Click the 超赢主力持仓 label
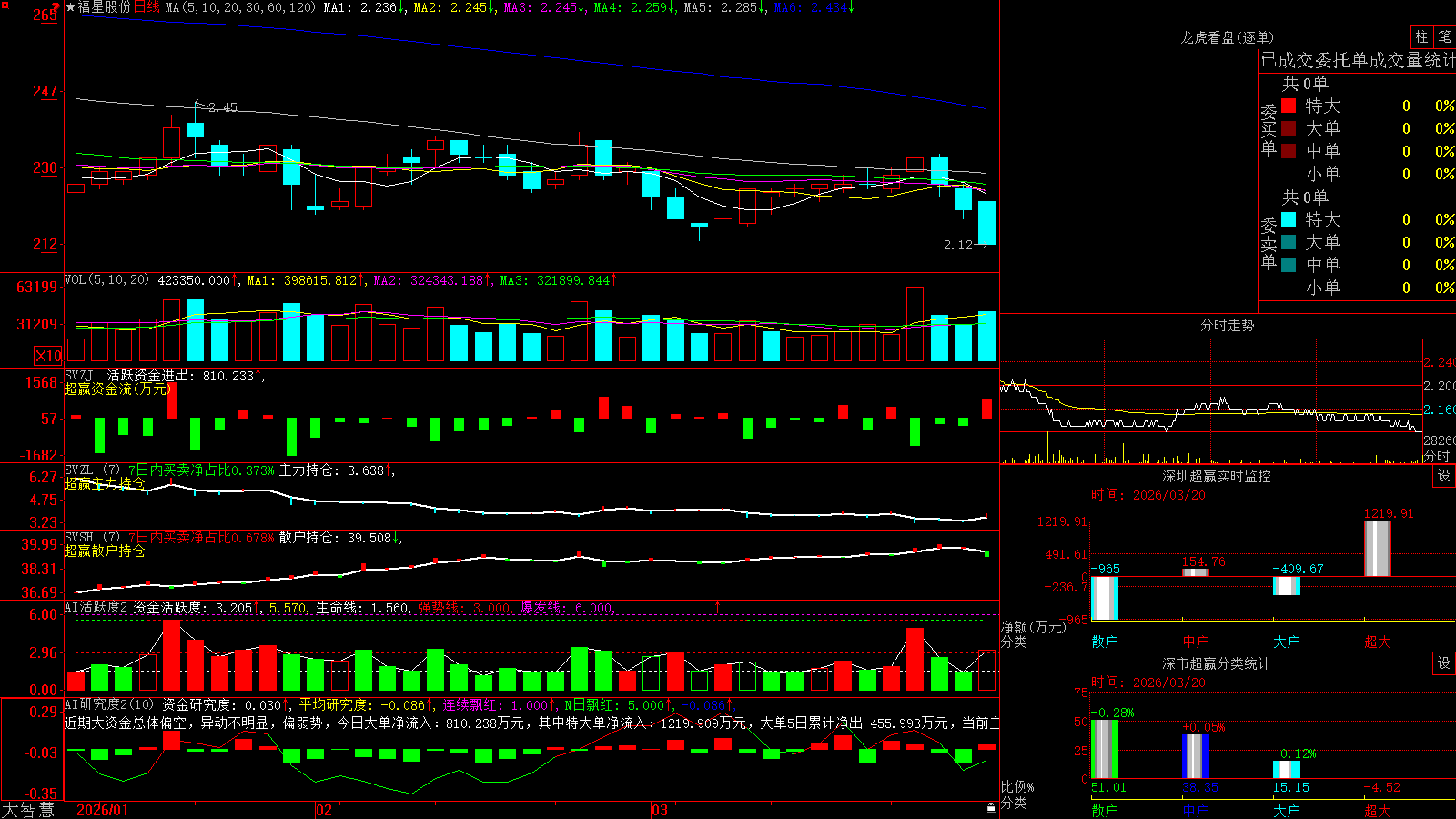1456x819 pixels. pos(104,483)
